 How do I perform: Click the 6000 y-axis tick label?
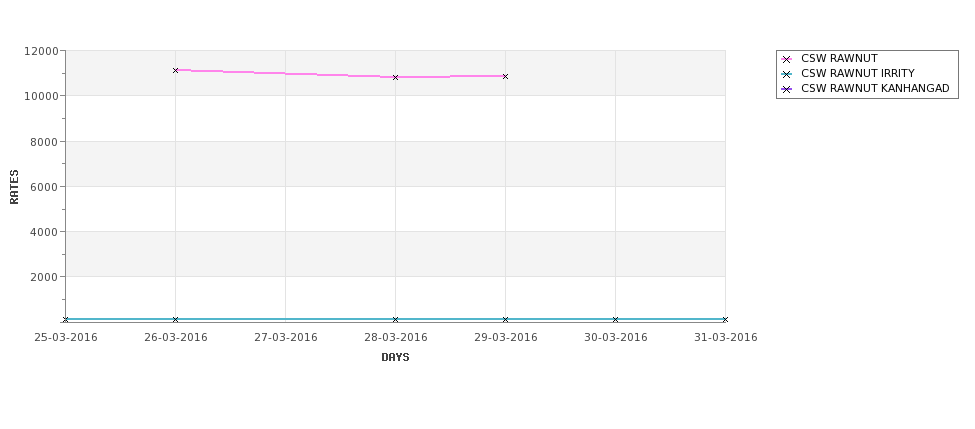click(x=44, y=187)
